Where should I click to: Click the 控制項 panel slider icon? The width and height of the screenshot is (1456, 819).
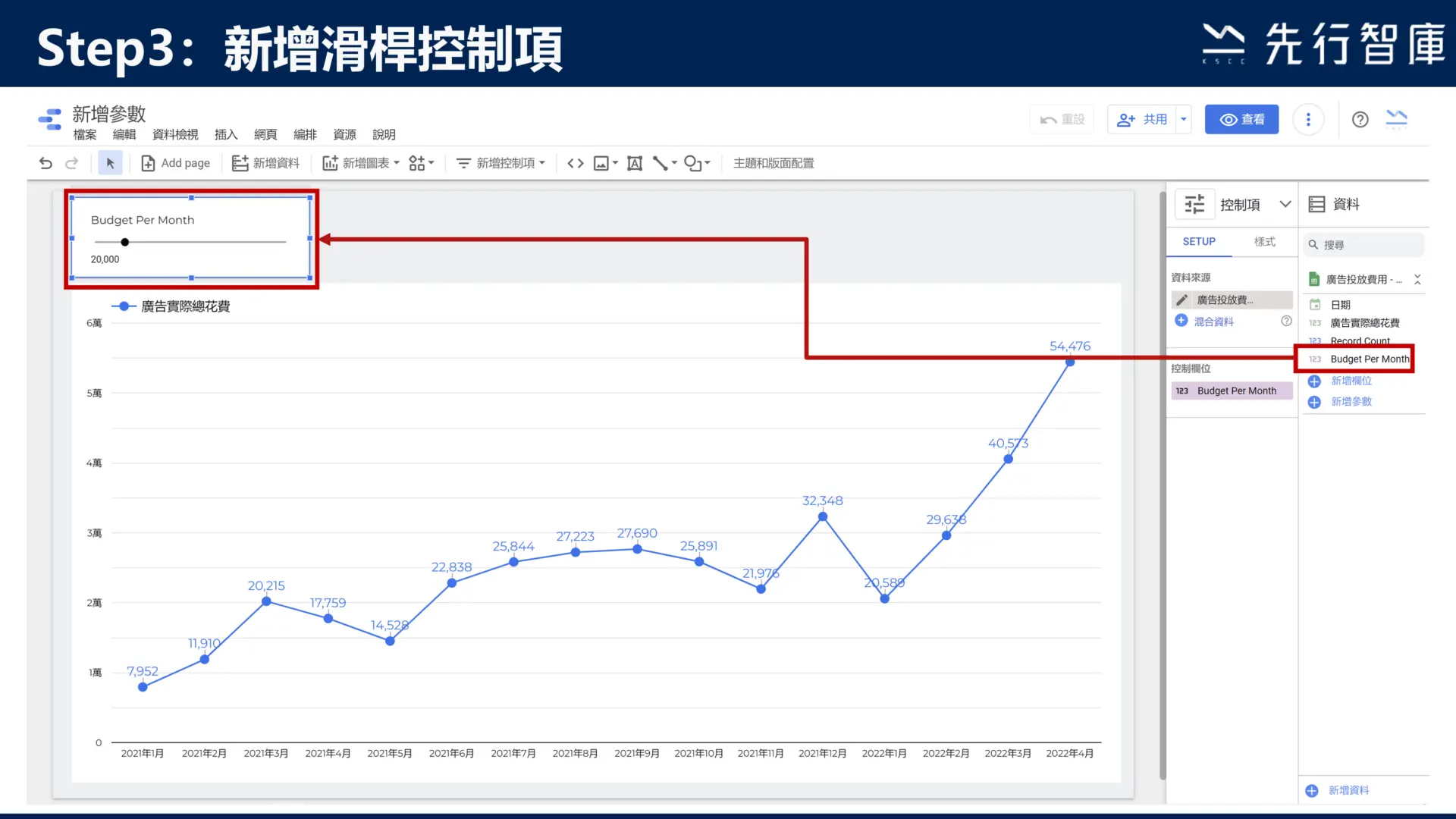(1195, 204)
